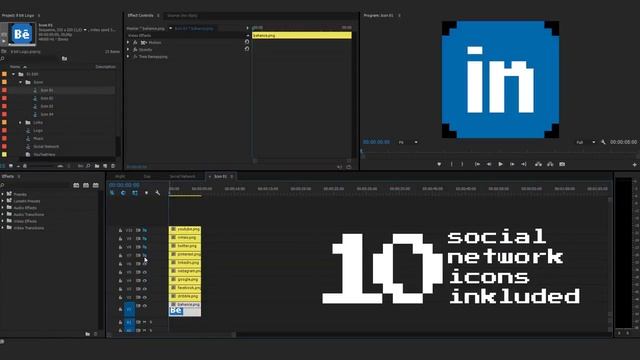Switch Project panel to icon view
This screenshot has height=360, width=640.
(x=11, y=166)
